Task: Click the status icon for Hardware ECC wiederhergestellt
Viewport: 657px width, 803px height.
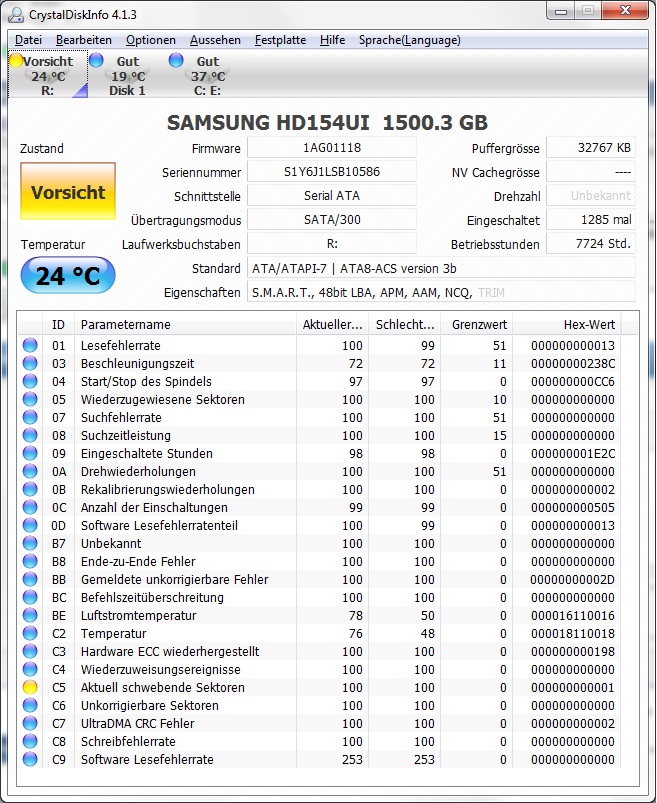Action: (x=30, y=651)
